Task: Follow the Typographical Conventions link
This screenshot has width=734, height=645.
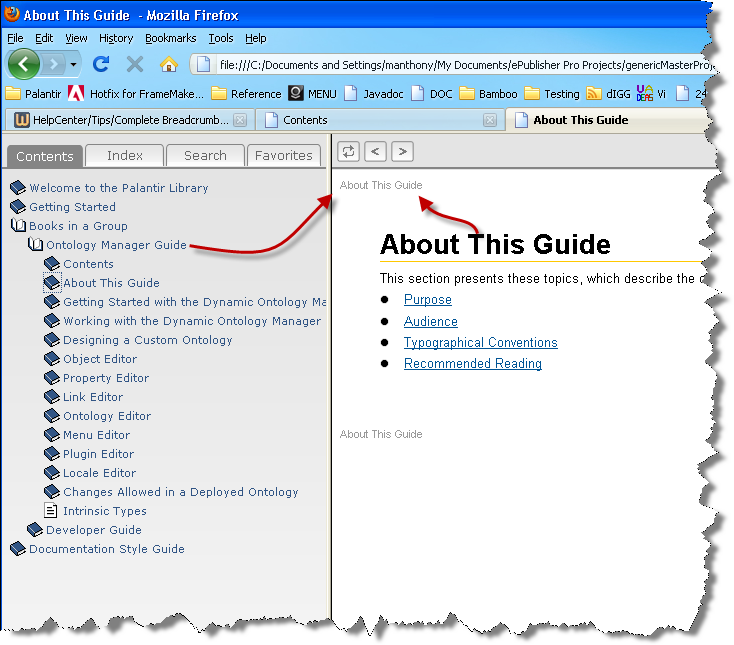Action: pyautogui.click(x=480, y=343)
